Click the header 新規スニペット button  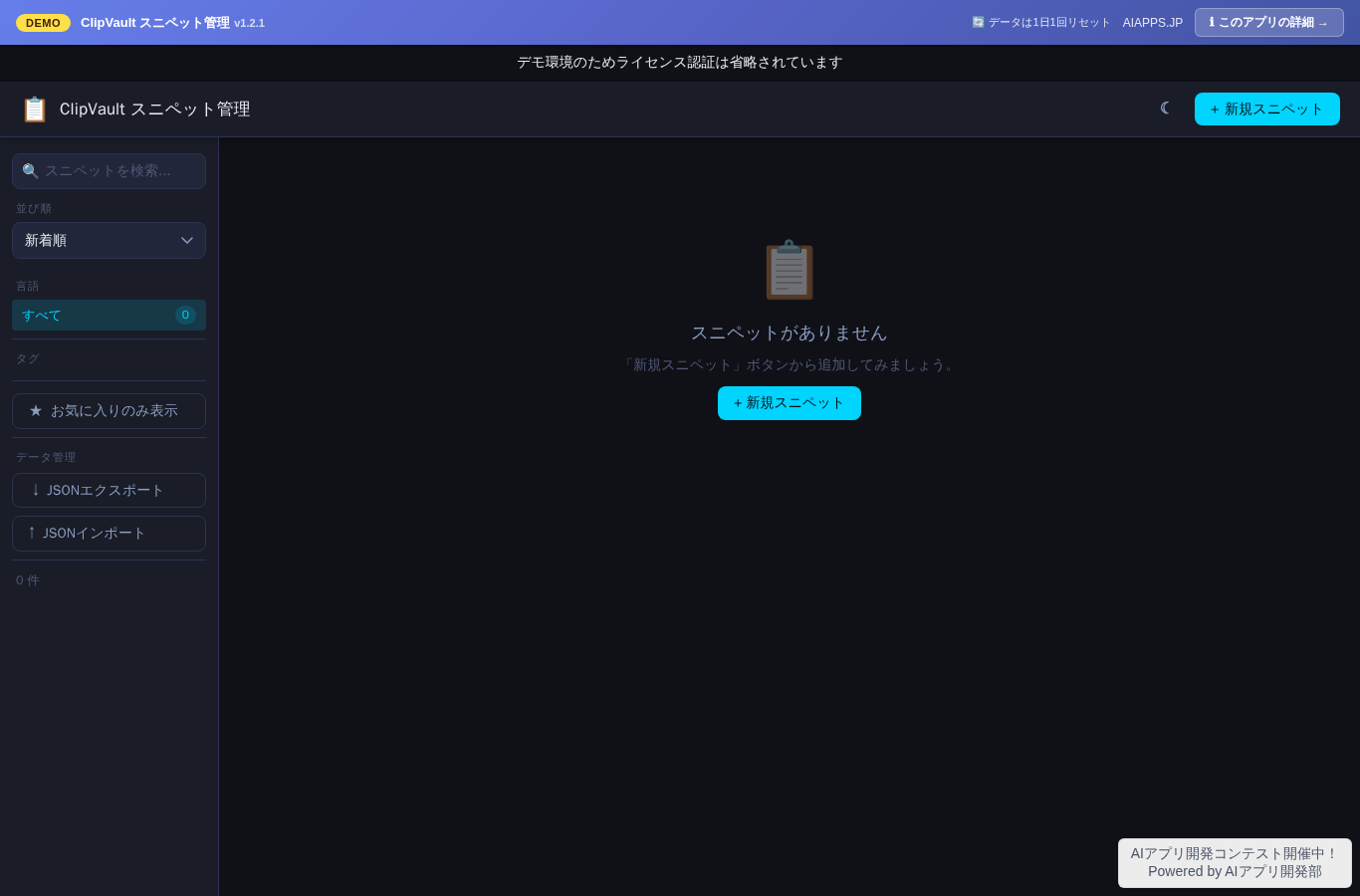[1267, 109]
